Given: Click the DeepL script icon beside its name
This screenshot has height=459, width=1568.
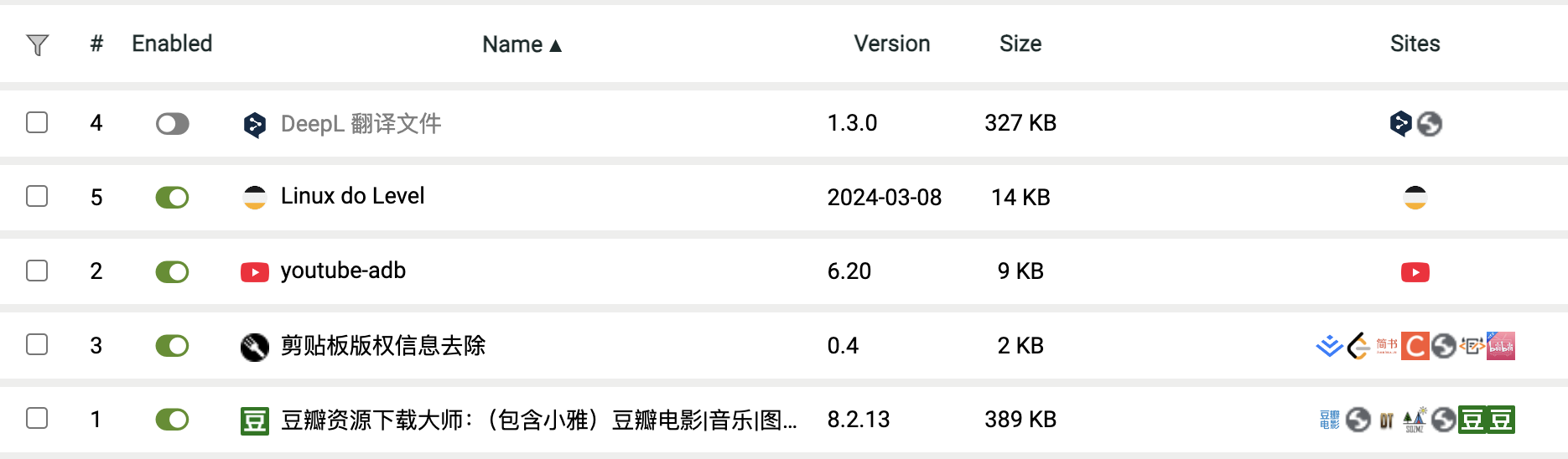Looking at the screenshot, I should (254, 125).
